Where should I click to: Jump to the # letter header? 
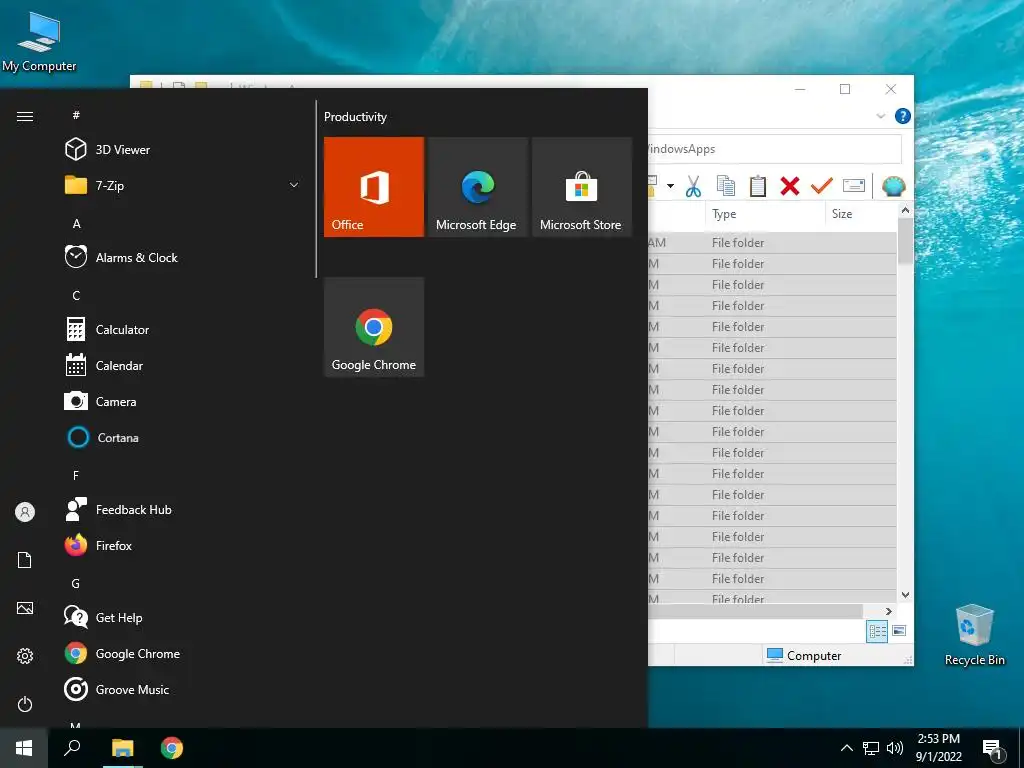(x=76, y=115)
